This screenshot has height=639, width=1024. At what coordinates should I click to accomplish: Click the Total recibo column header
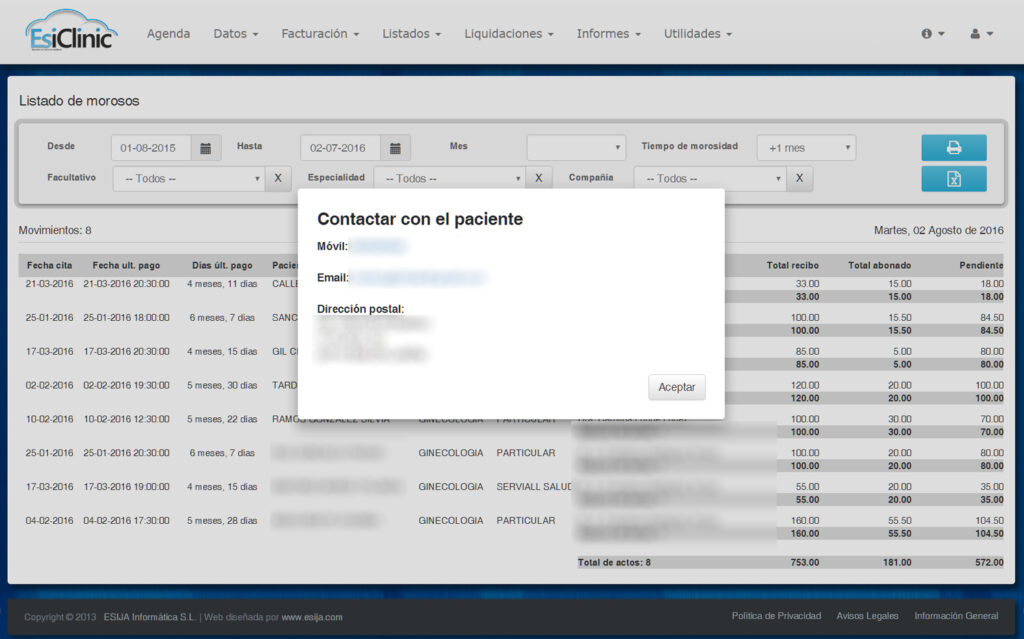(792, 265)
